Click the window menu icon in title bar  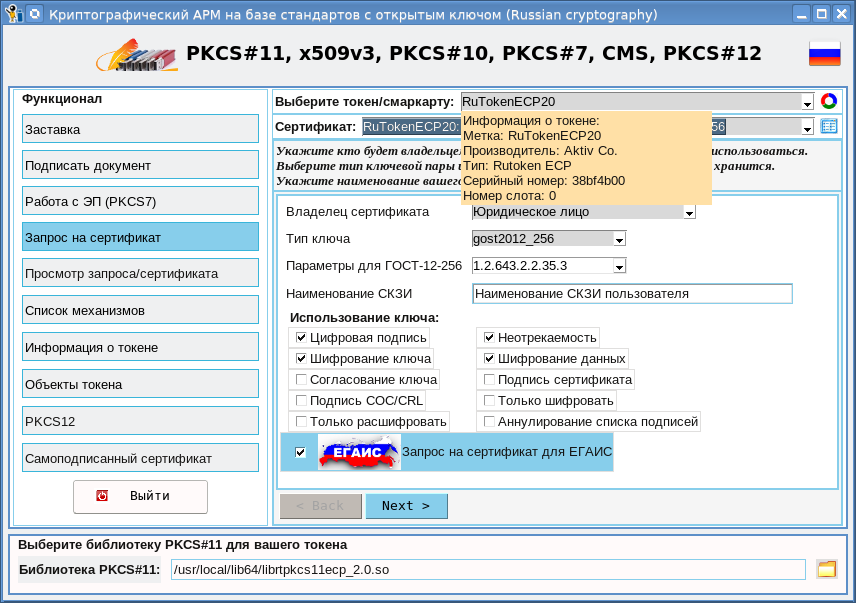point(13,13)
